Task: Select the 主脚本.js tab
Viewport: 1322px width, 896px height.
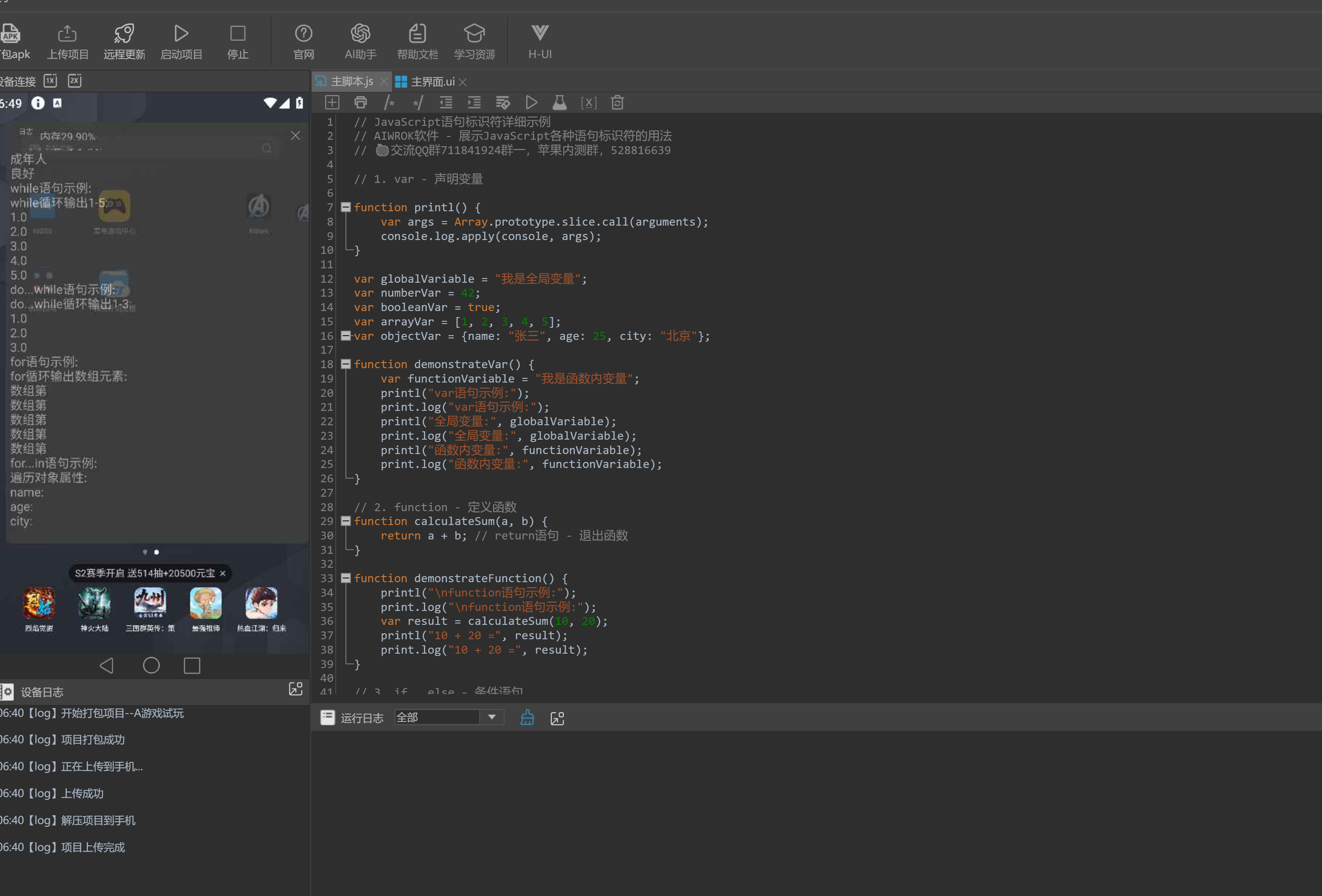Action: coord(351,82)
